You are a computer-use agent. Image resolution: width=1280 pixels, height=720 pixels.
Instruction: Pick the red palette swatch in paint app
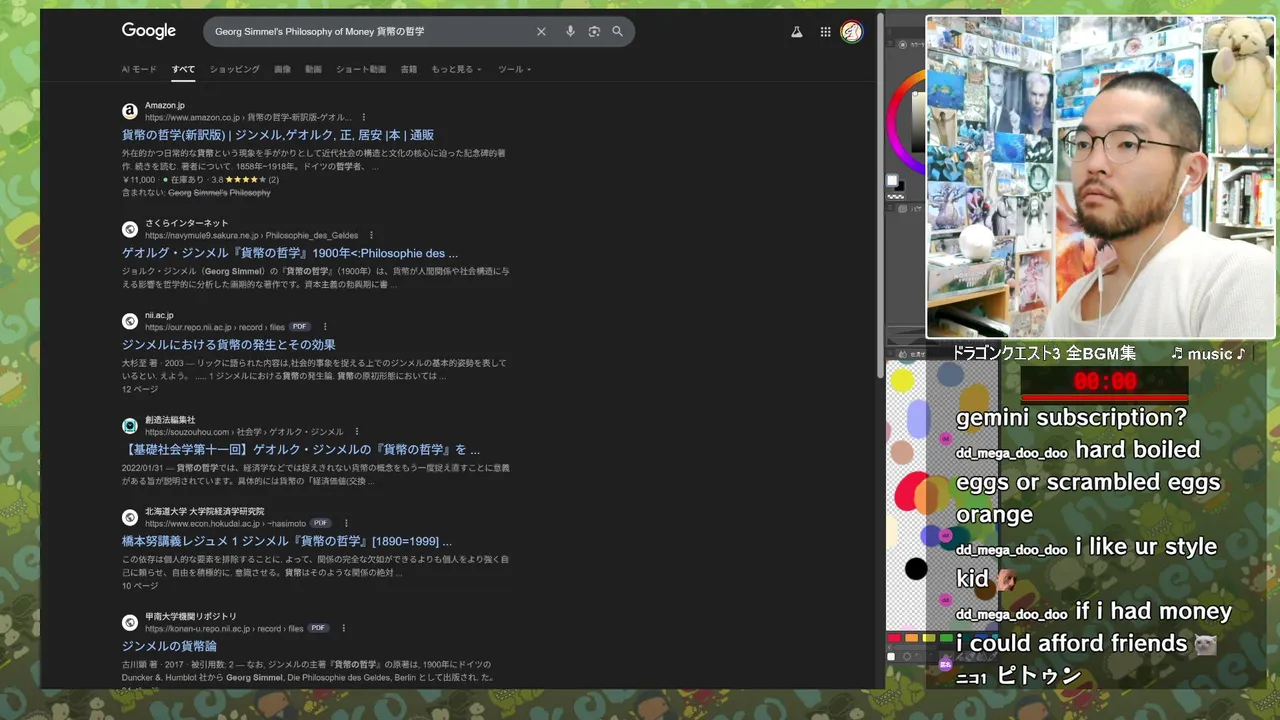click(x=894, y=638)
